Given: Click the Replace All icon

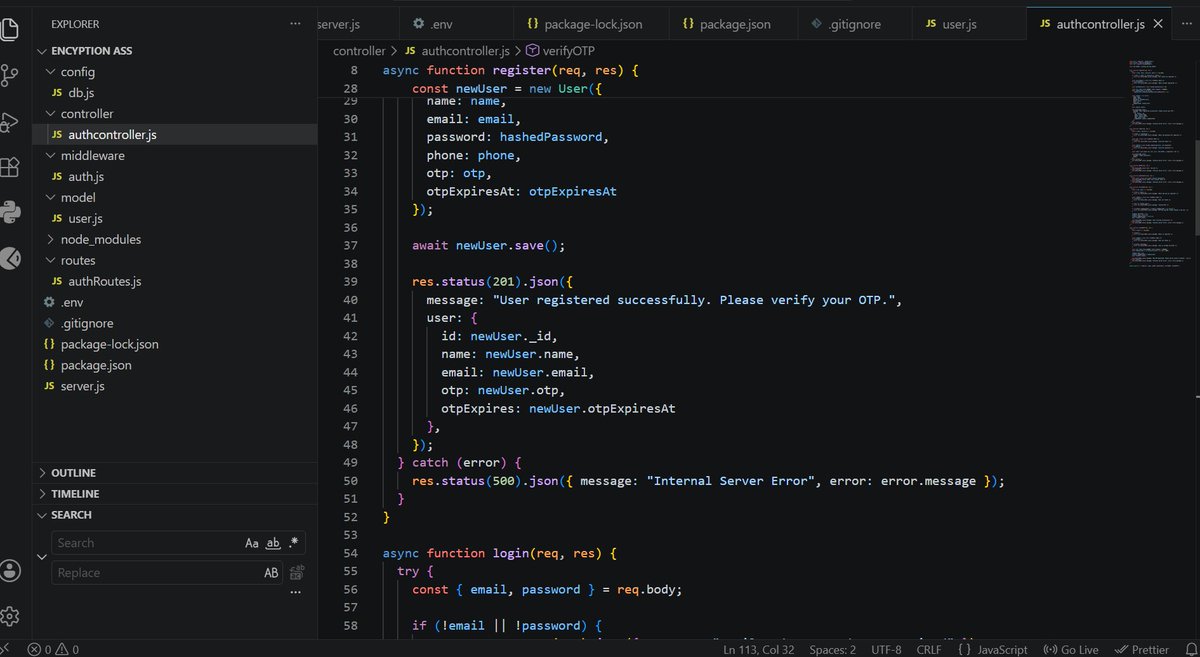Looking at the screenshot, I should pyautogui.click(x=296, y=573).
